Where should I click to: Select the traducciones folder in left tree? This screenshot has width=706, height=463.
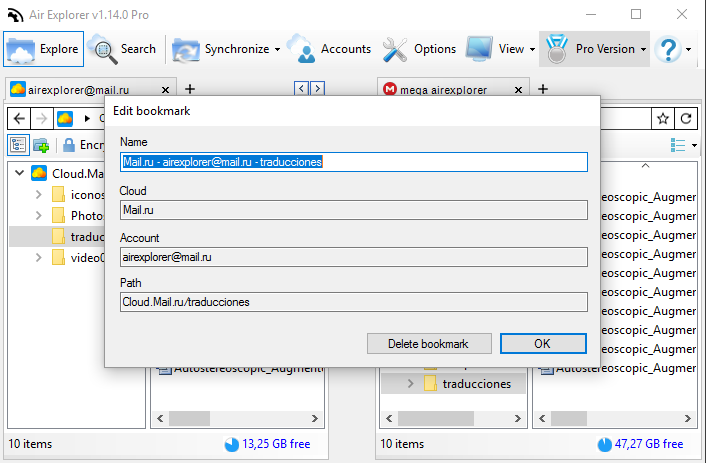point(58,236)
